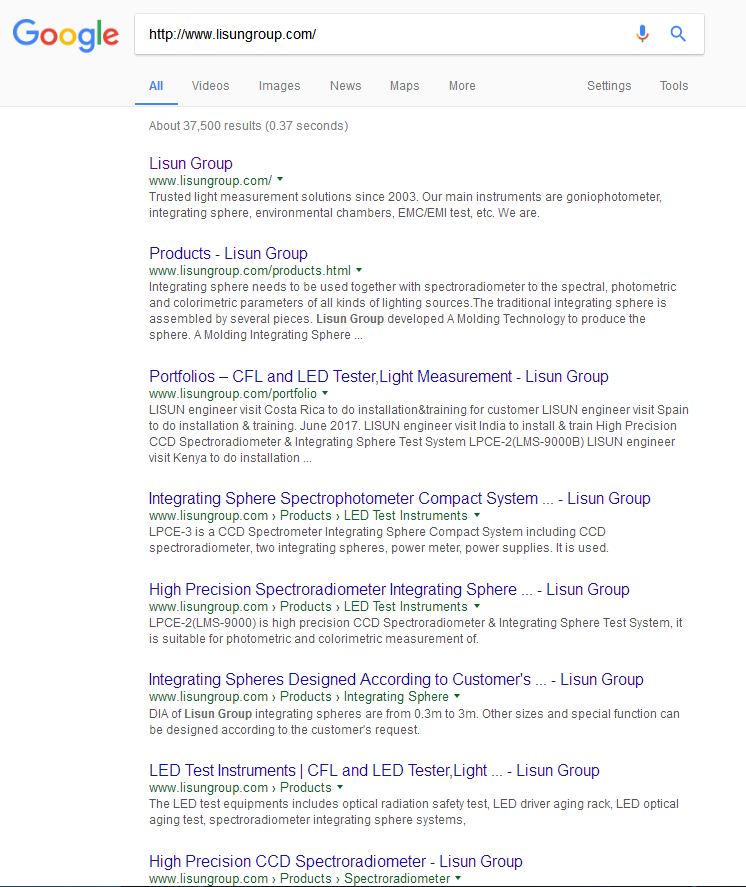Click the snippet starting DIA of Lisun Group
The image size is (746, 887).
414,722
